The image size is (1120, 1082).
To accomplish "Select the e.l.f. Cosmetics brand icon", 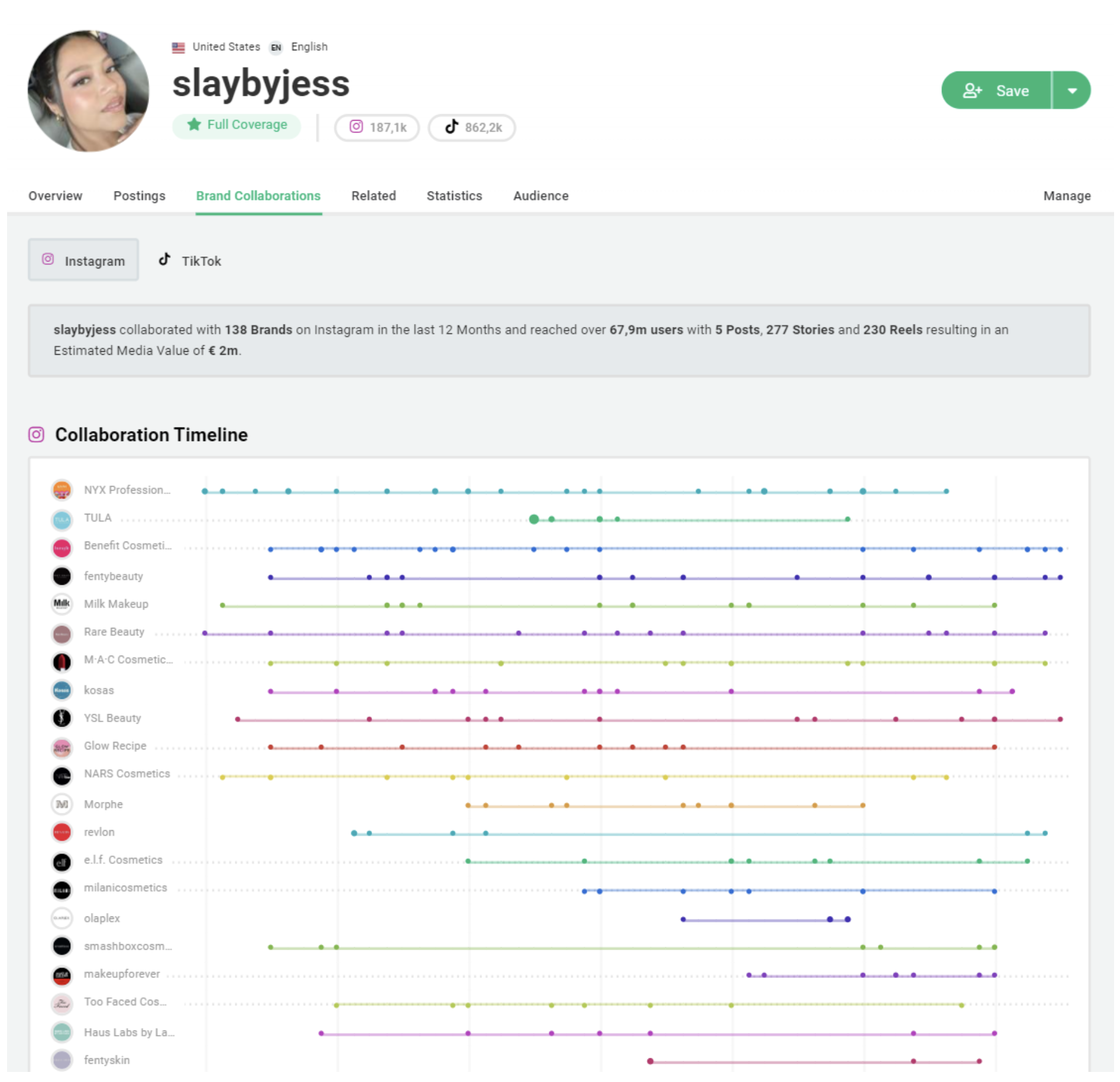I will point(61,861).
